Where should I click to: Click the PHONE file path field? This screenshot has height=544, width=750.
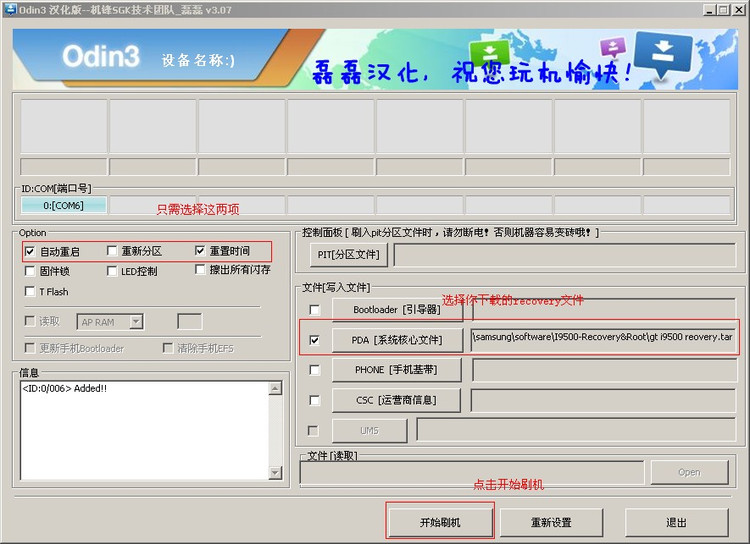[604, 370]
